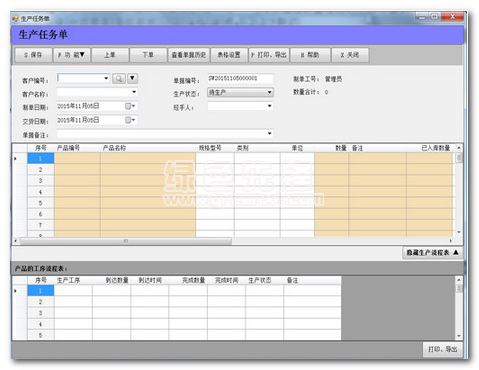Click the process table scroll-down arrow
The image size is (479, 370).
pyautogui.click(x=459, y=336)
